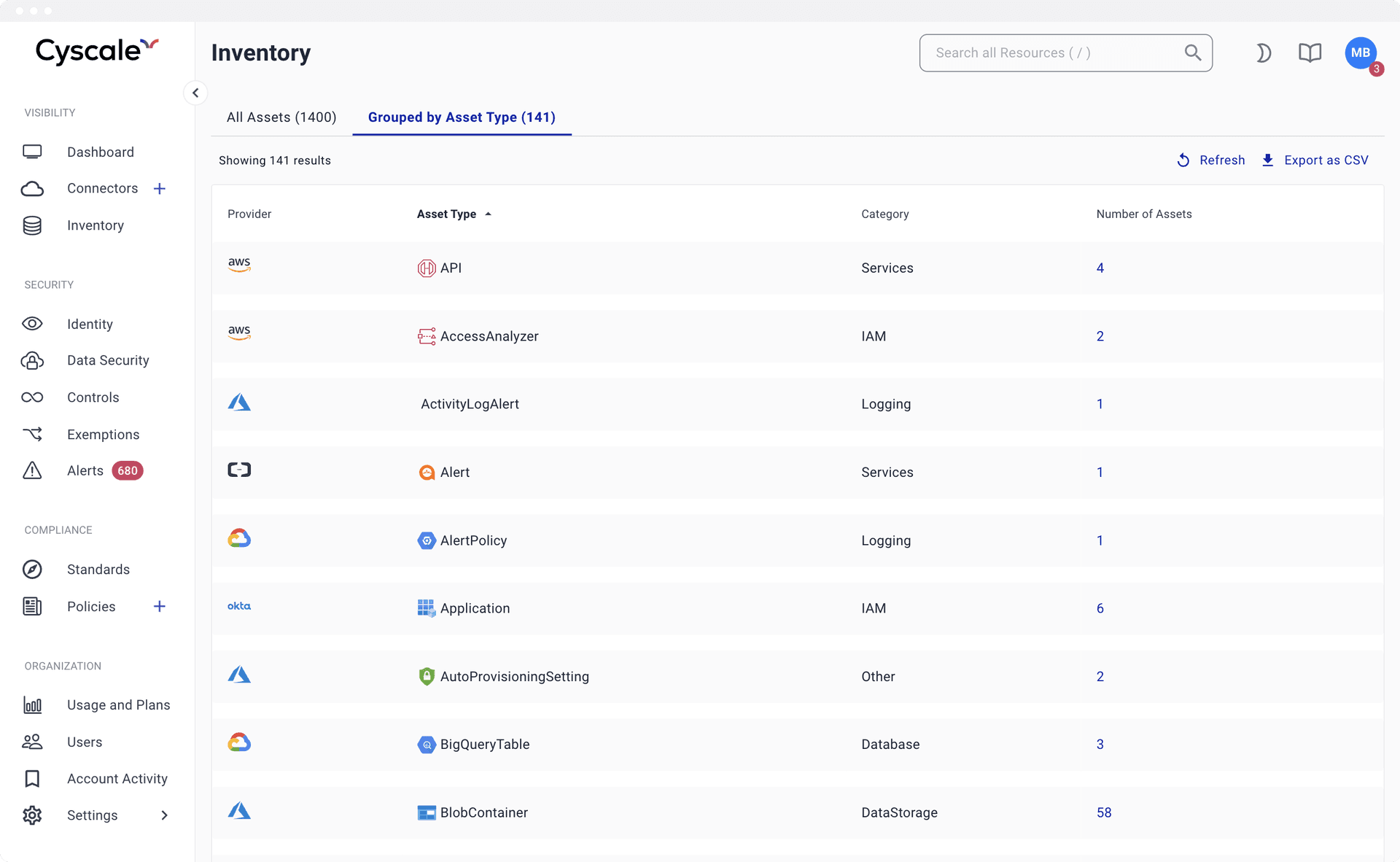Open Identity under Security

point(90,324)
